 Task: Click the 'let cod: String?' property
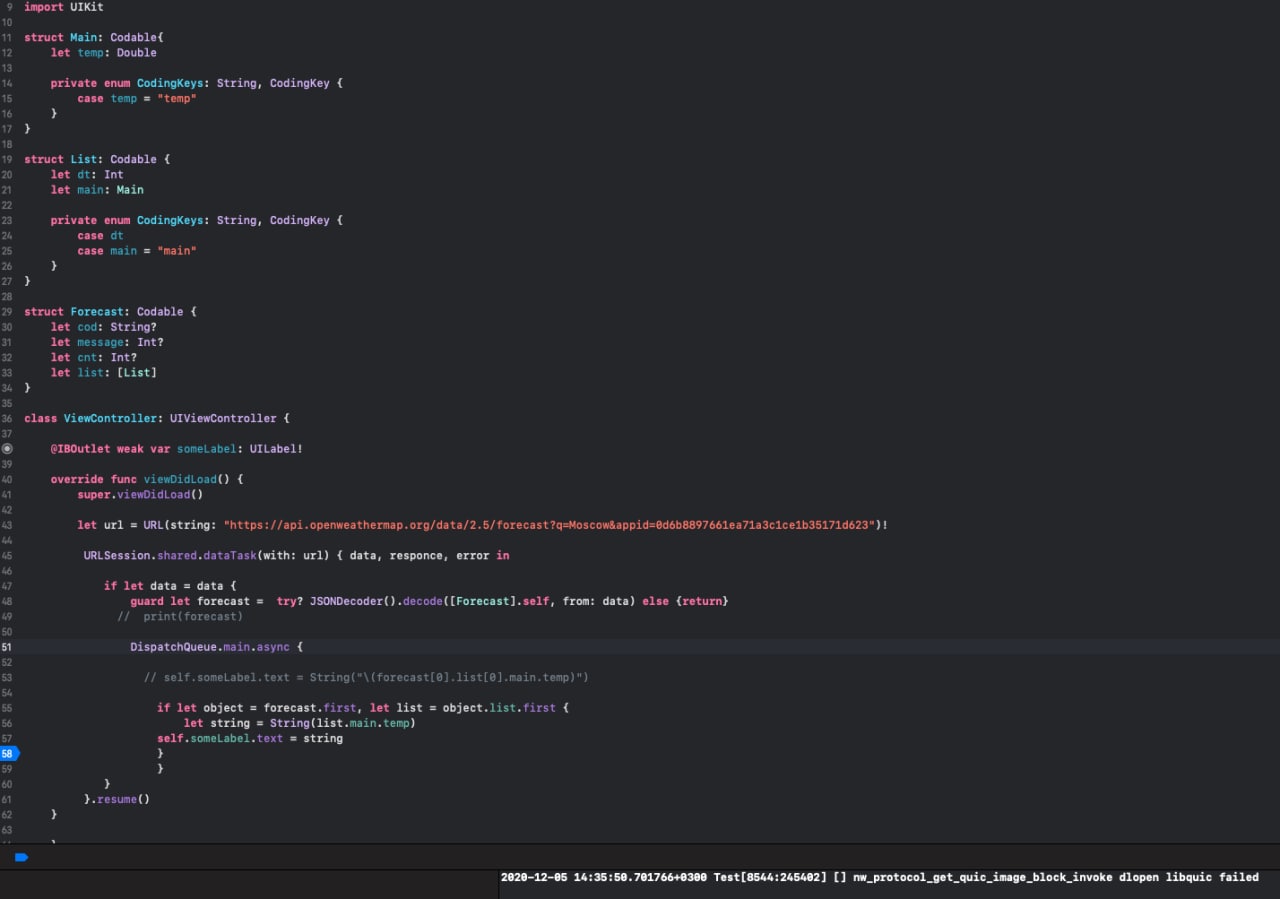[x=104, y=327]
